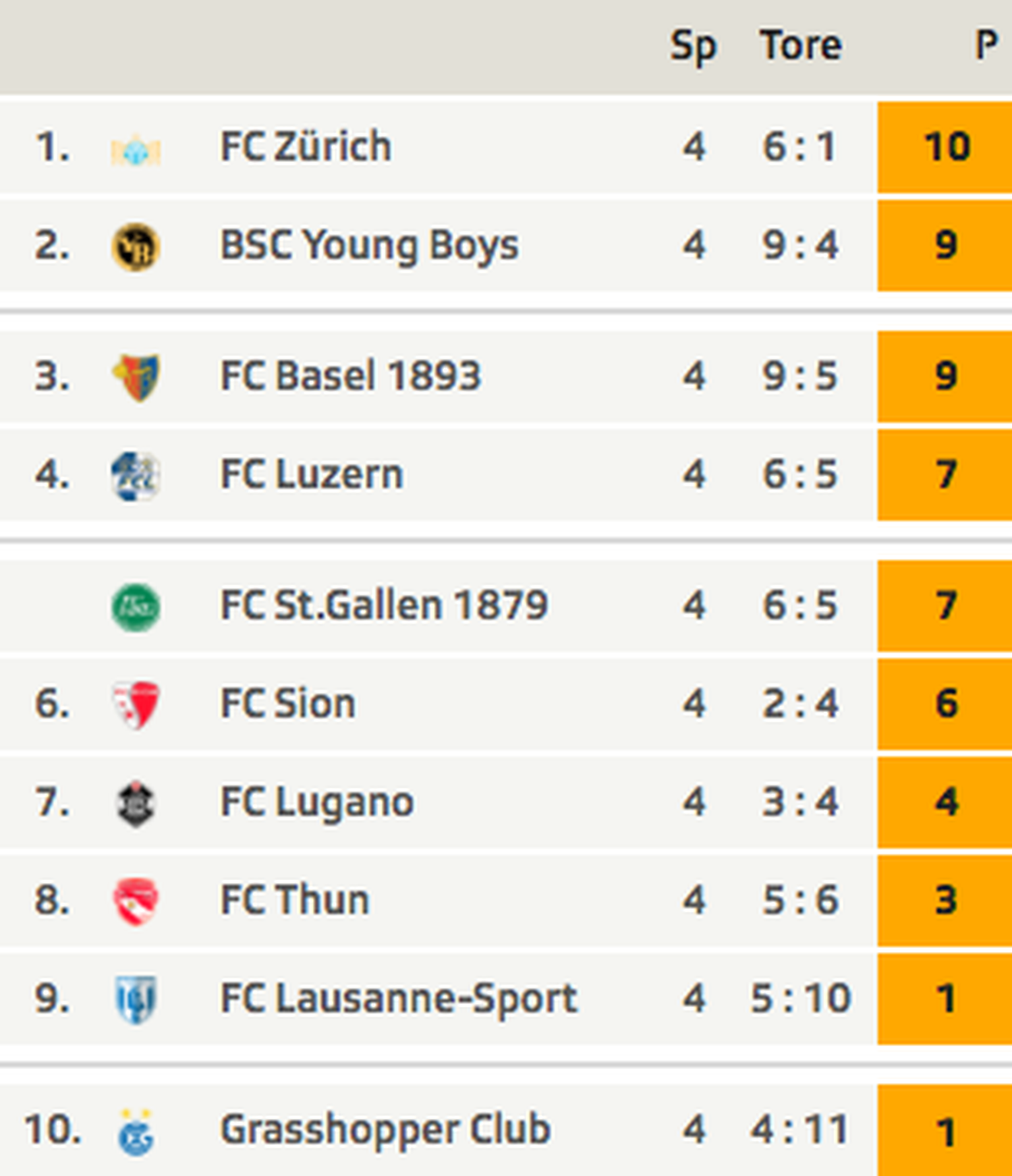This screenshot has height=1176, width=1012.
Task: Click the FC St.Gallen 1879 green logo
Action: coord(136,607)
